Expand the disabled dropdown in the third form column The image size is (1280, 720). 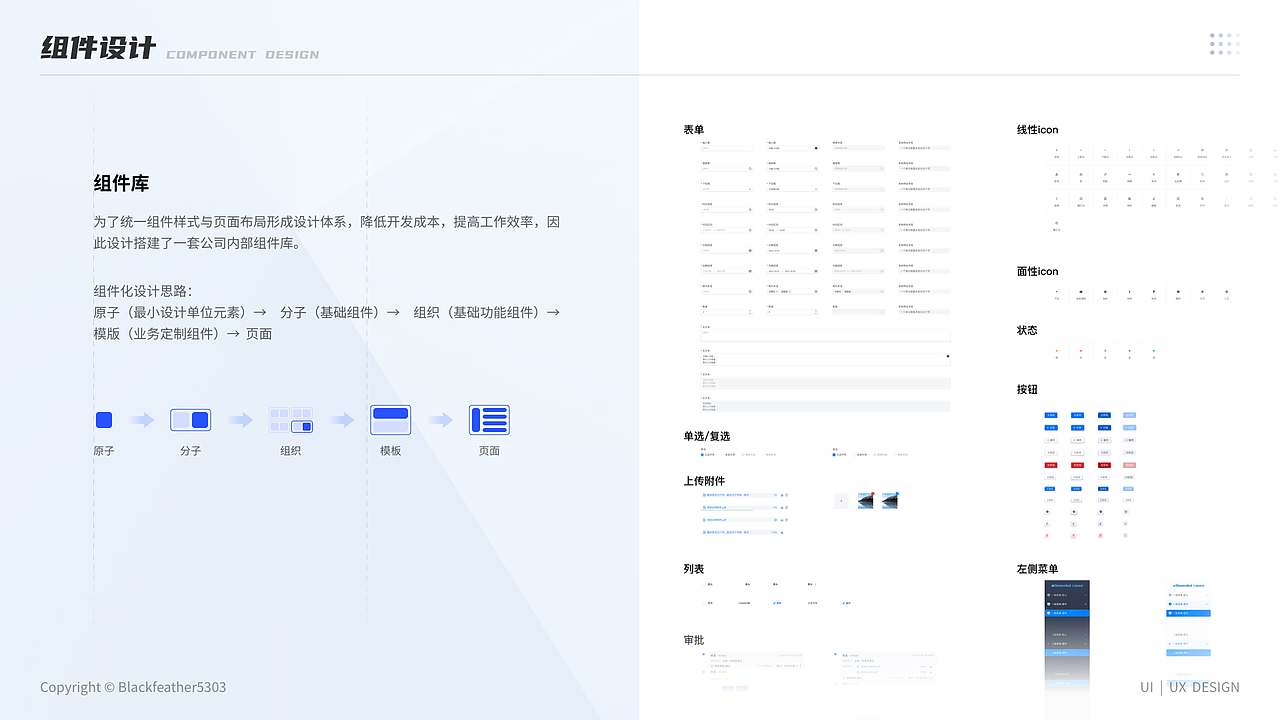coord(859,187)
